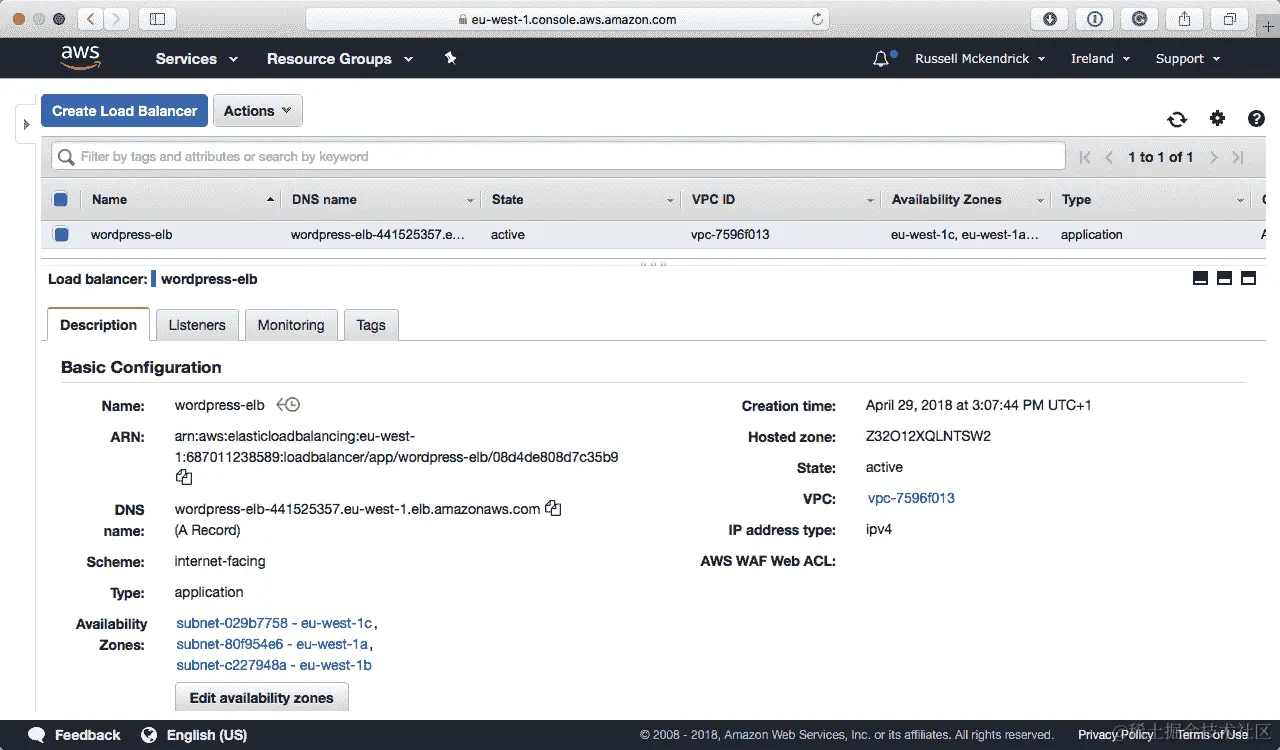Viewport: 1280px width, 750px height.
Task: Select the wordpress-elb name cell in table
Action: pos(131,235)
